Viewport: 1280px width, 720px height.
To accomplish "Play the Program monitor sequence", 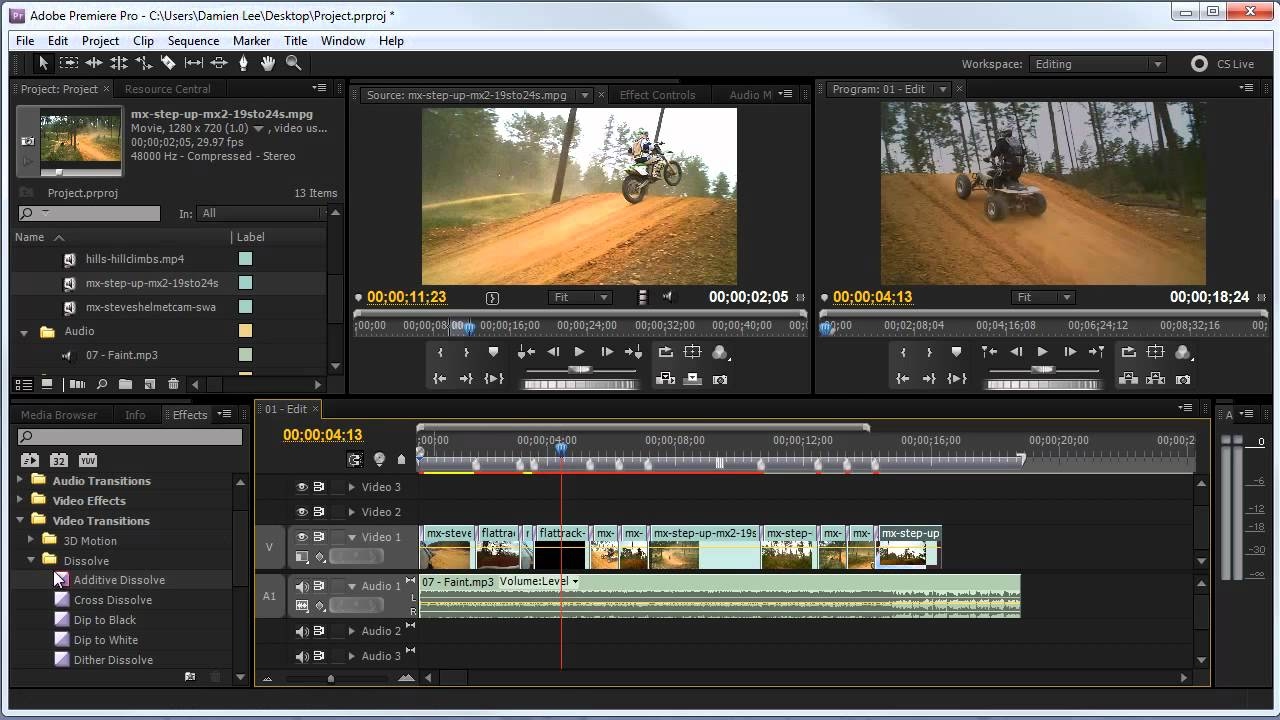I will coord(1042,352).
